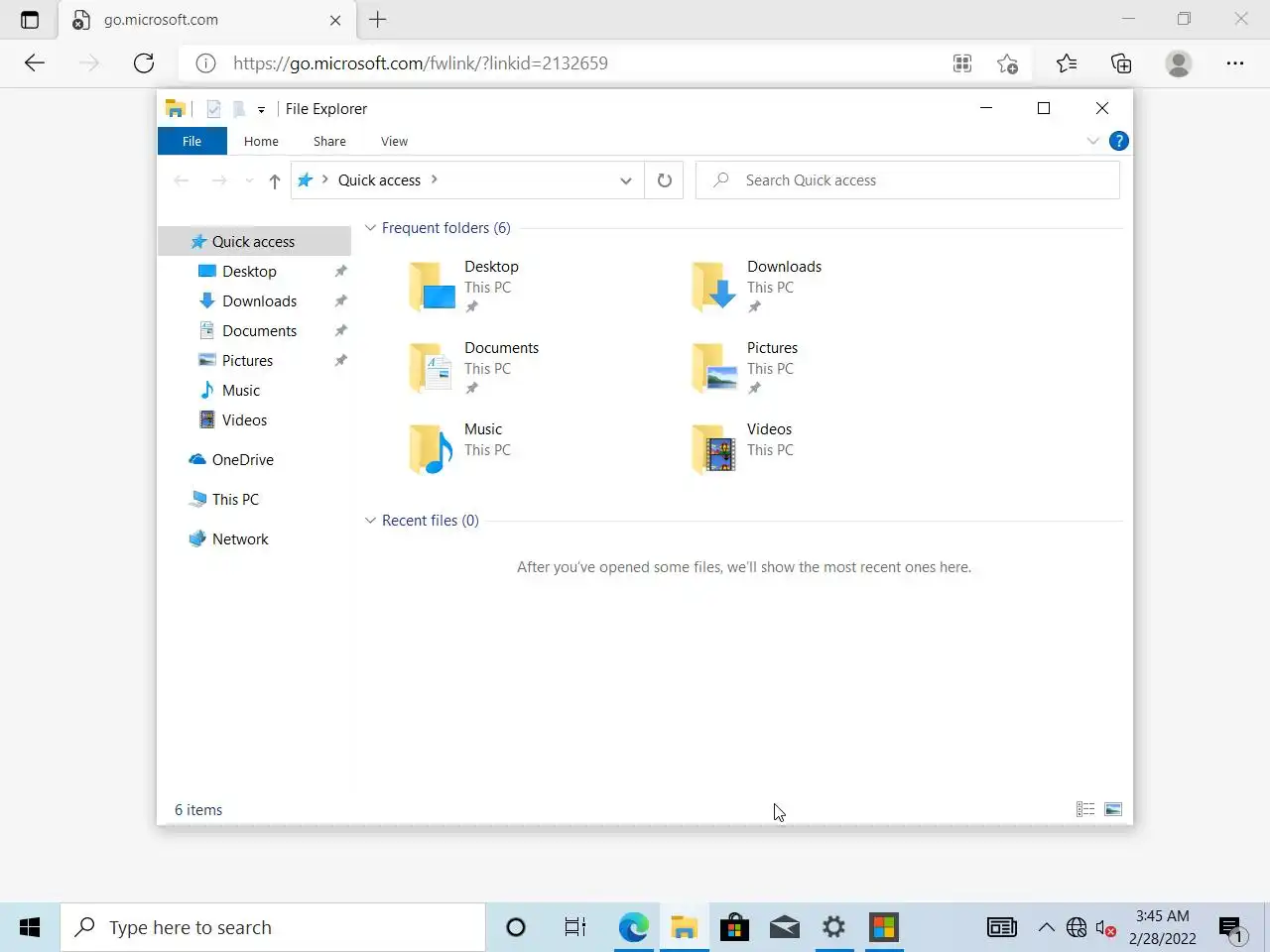
Task: View site information in the Edge address bar
Action: click(x=205, y=63)
